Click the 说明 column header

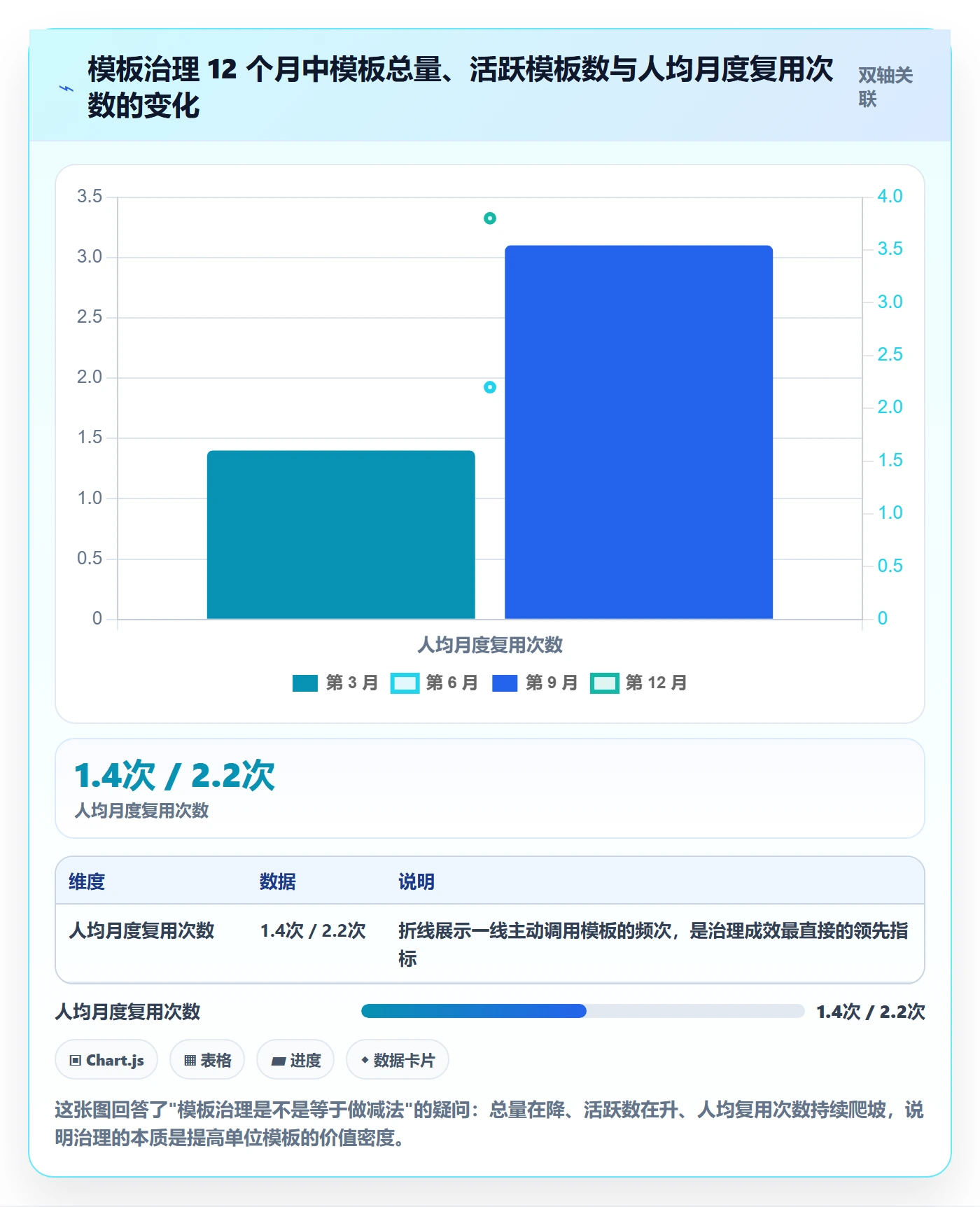pos(416,881)
